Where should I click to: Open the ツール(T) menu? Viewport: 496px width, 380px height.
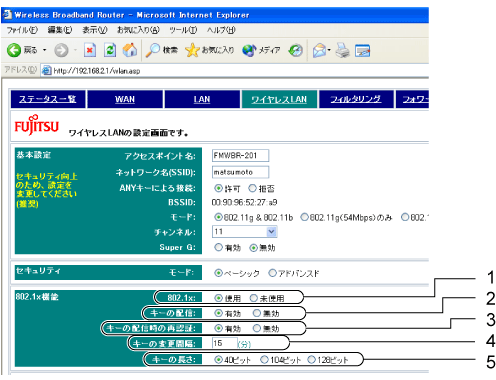point(183,30)
